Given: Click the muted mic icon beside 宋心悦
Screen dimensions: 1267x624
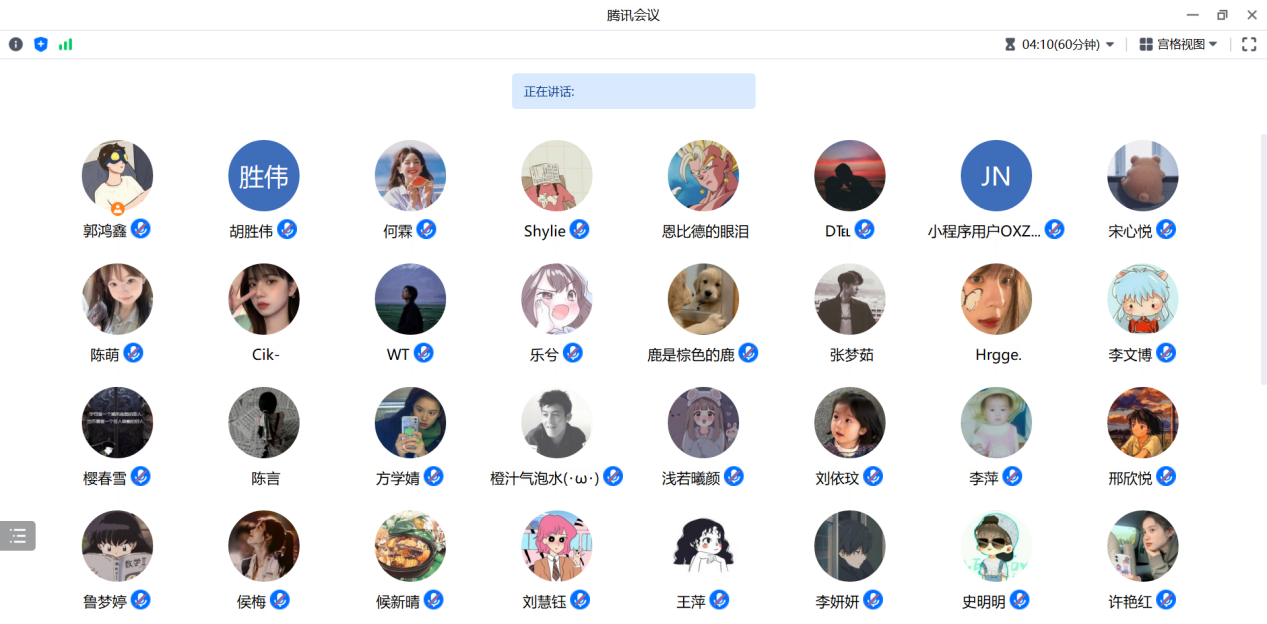Looking at the screenshot, I should (x=1166, y=229).
